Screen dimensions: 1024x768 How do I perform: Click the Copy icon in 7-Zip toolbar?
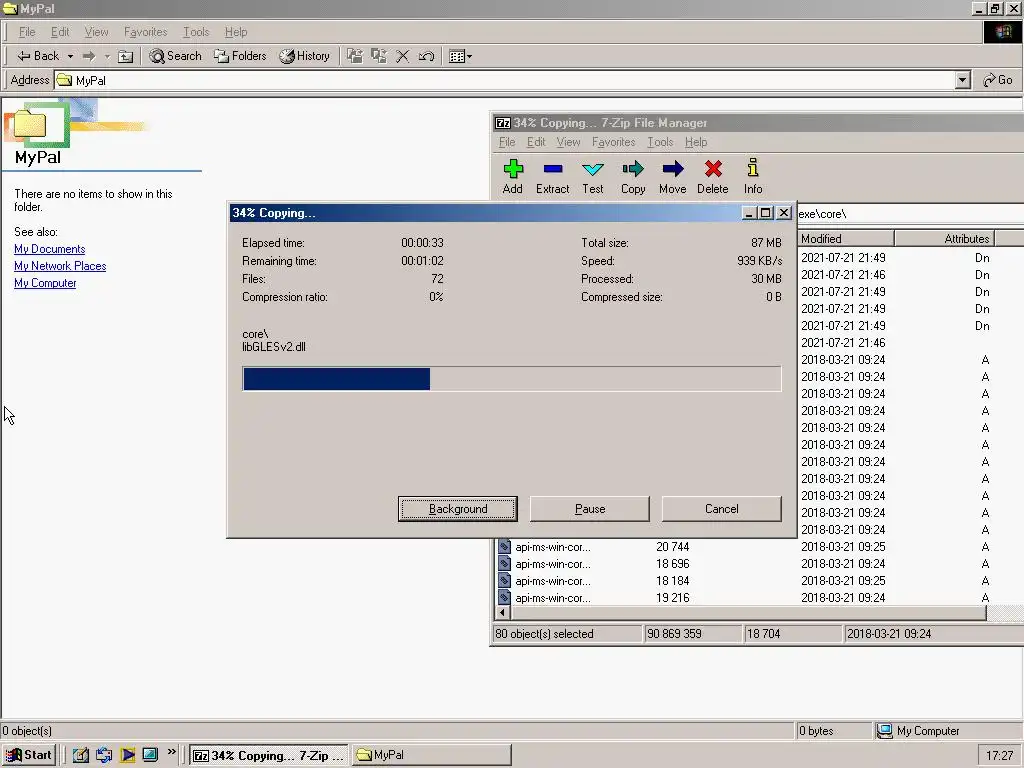[633, 170]
